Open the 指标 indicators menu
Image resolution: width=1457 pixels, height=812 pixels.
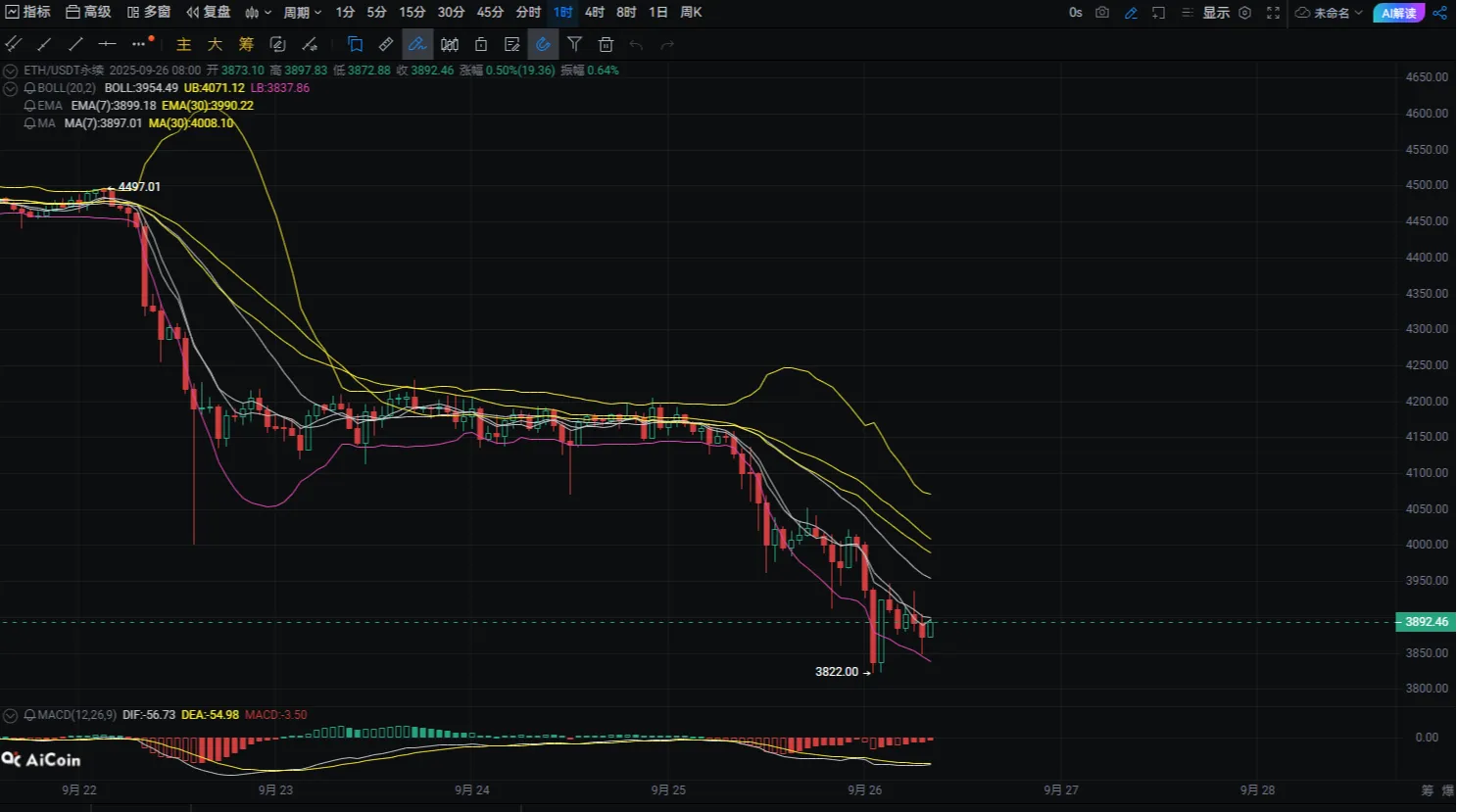pyautogui.click(x=28, y=12)
